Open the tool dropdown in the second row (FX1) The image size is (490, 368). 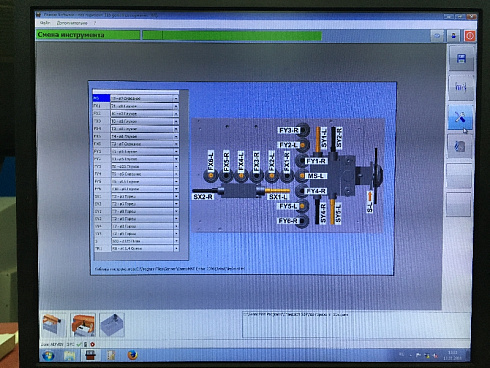pos(176,106)
